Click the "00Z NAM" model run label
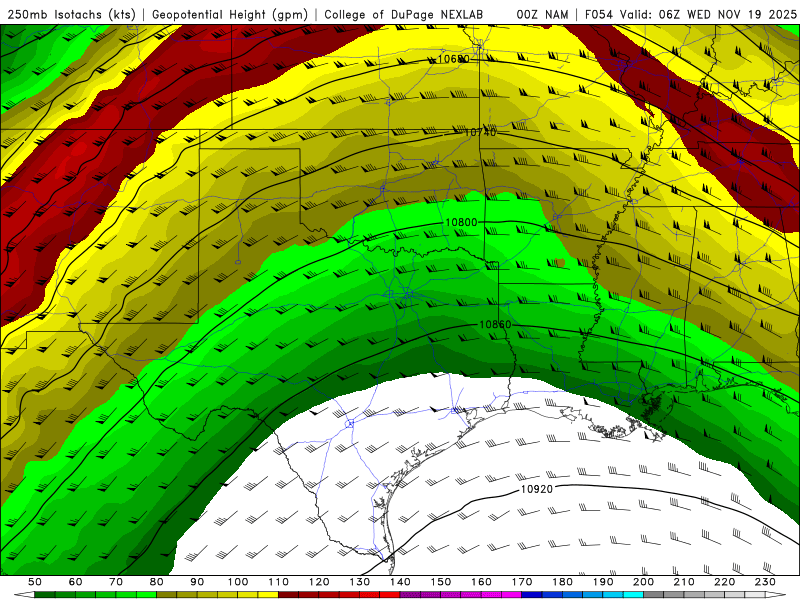Screen dimensions: 800x600 pyautogui.click(x=542, y=15)
